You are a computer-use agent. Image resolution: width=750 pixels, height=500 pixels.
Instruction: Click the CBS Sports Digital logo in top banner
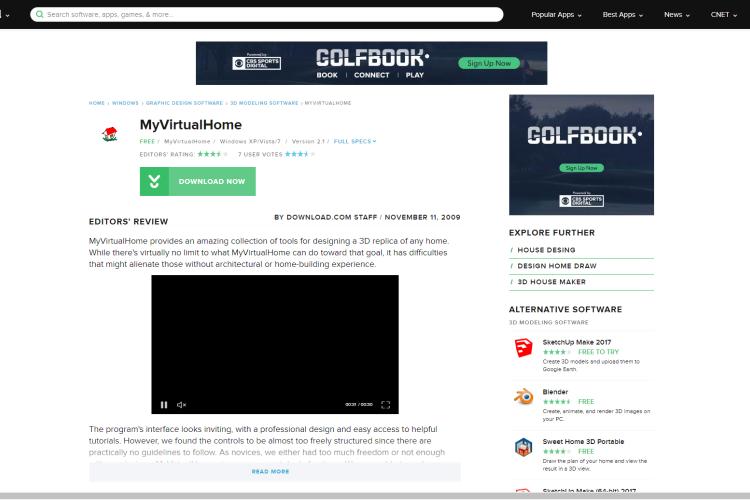[x=256, y=63]
